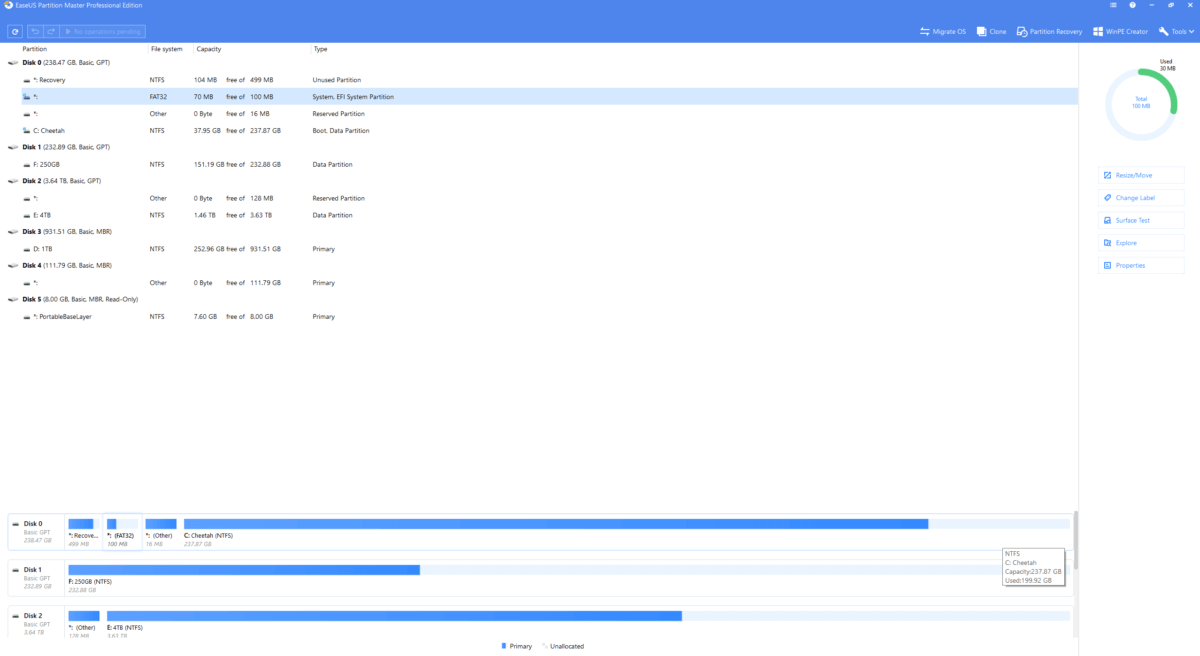Expand the Tools dropdown menu
This screenshot has height=656, width=1200.
tap(1176, 32)
